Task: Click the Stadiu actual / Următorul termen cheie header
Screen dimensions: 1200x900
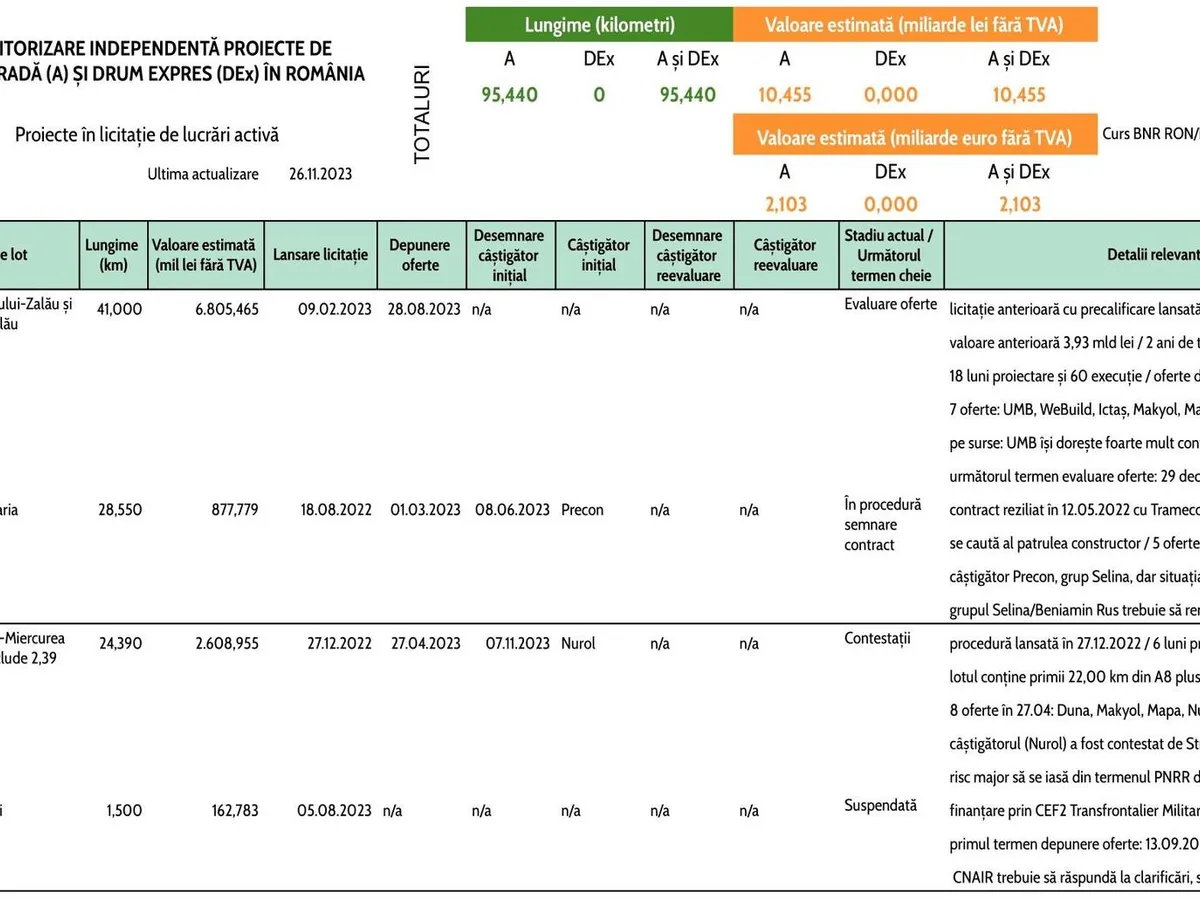Action: [890, 255]
